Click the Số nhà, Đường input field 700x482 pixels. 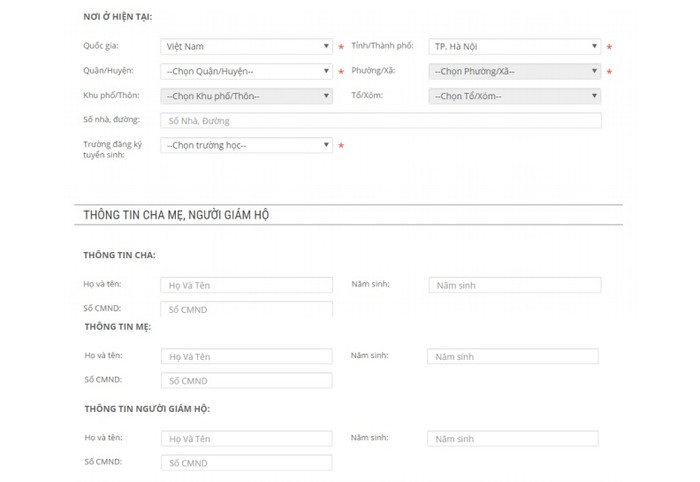click(380, 121)
